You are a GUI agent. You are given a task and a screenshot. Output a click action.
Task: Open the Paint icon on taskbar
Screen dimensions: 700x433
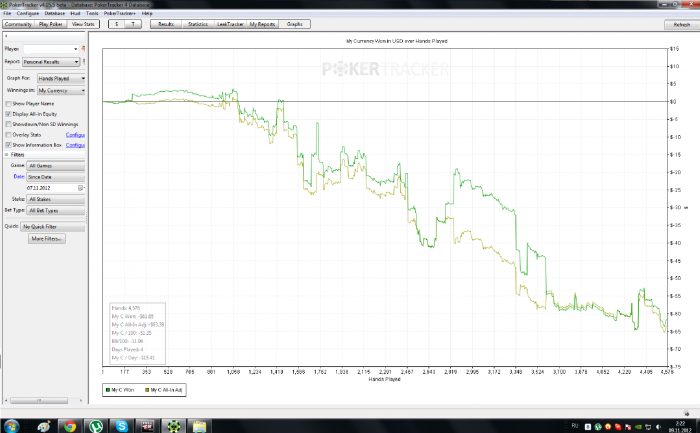click(x=44, y=426)
